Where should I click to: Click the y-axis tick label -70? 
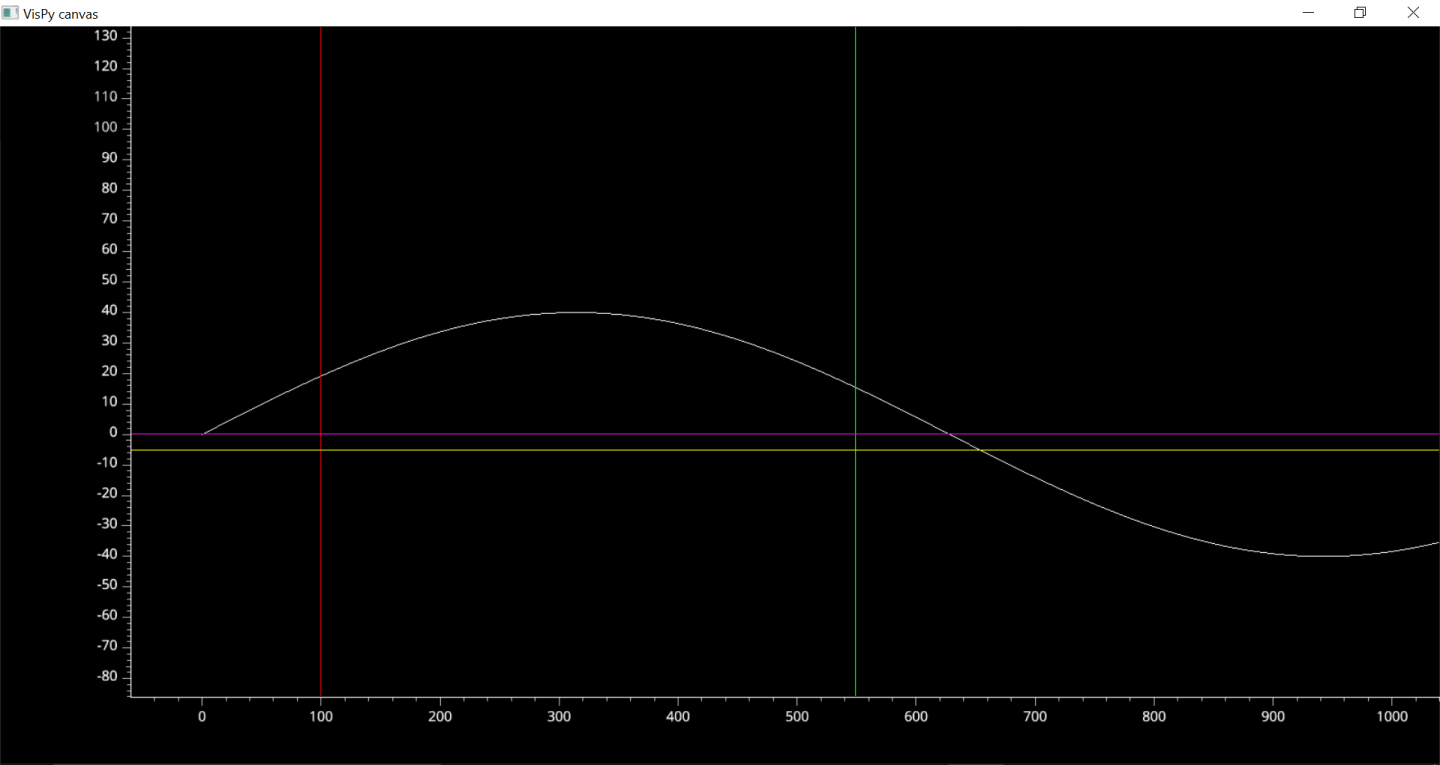pyautogui.click(x=107, y=646)
